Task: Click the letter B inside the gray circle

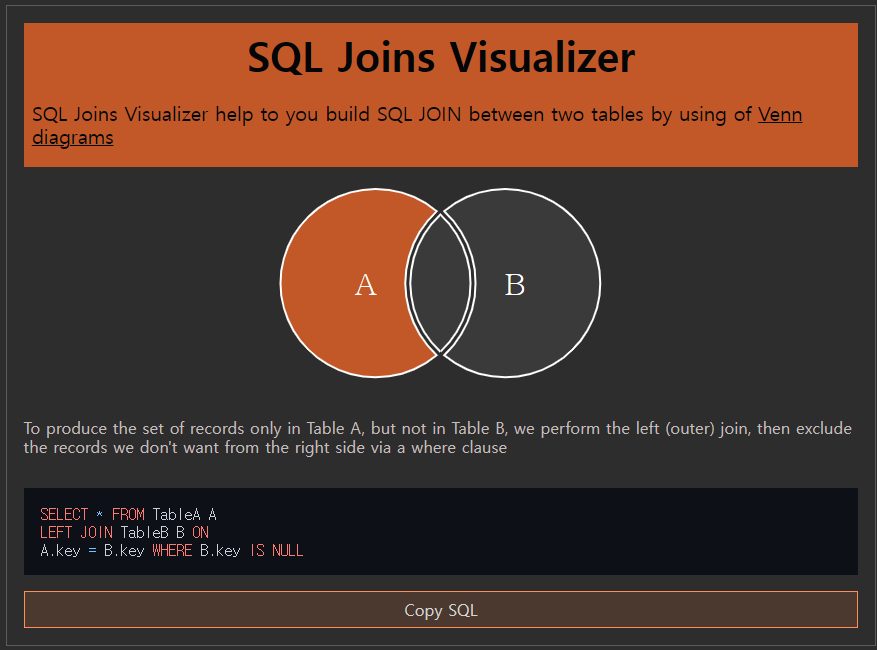Action: point(515,285)
